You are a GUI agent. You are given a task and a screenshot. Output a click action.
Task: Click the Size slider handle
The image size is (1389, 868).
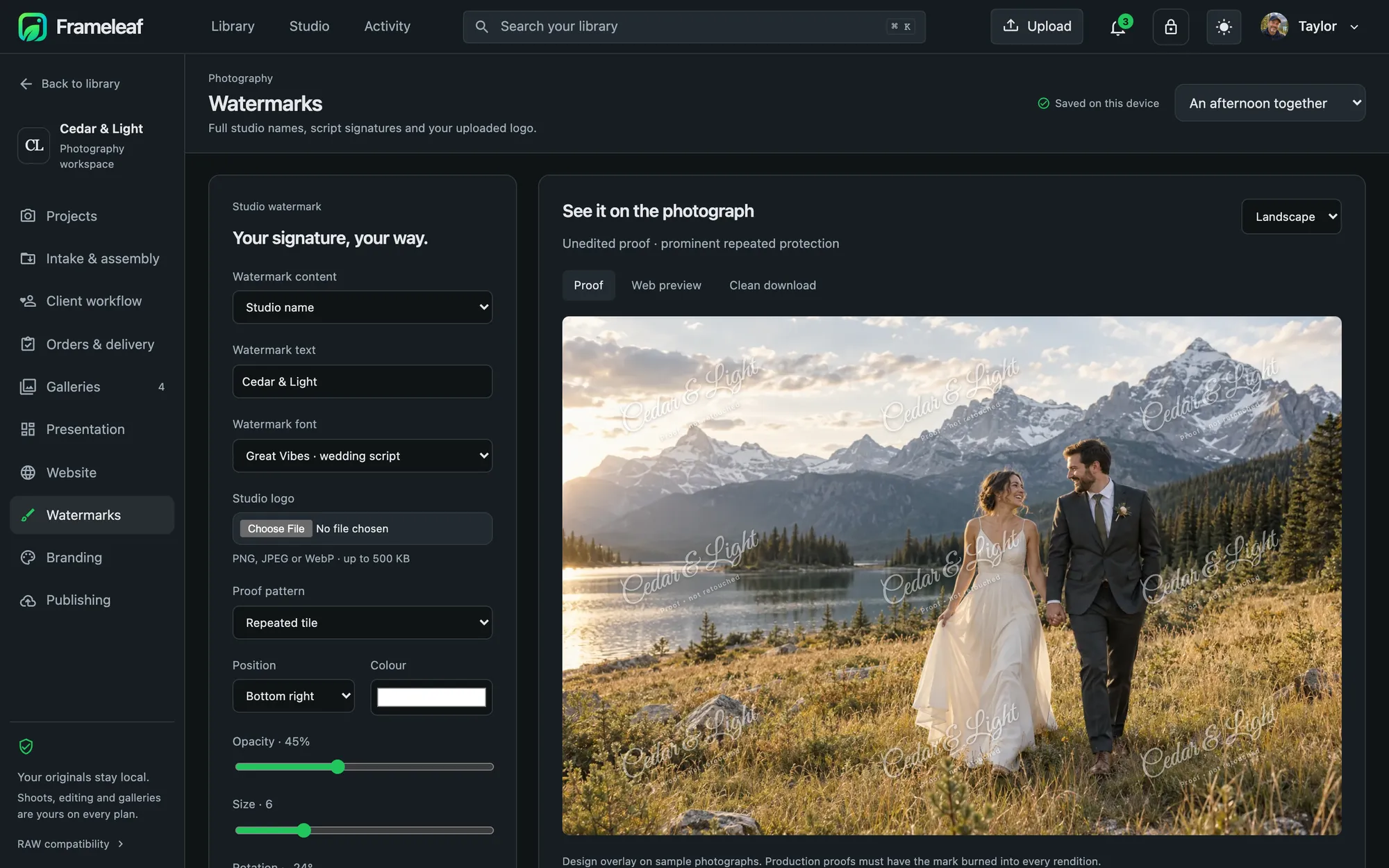click(303, 831)
